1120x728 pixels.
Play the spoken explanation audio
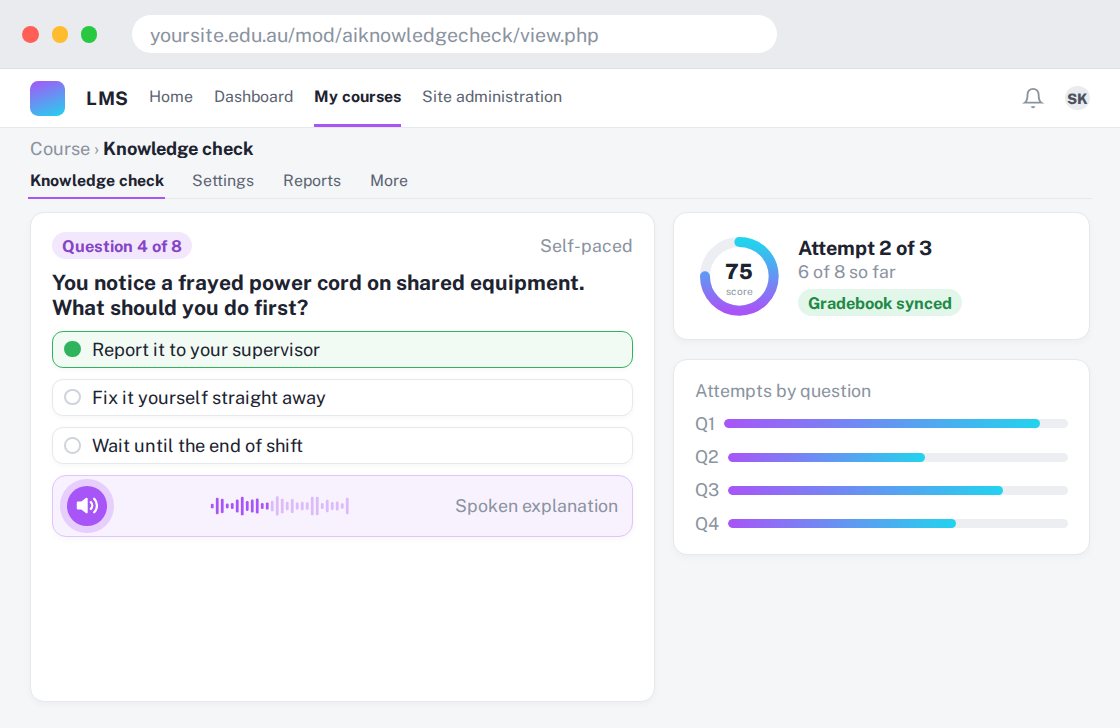coord(87,506)
